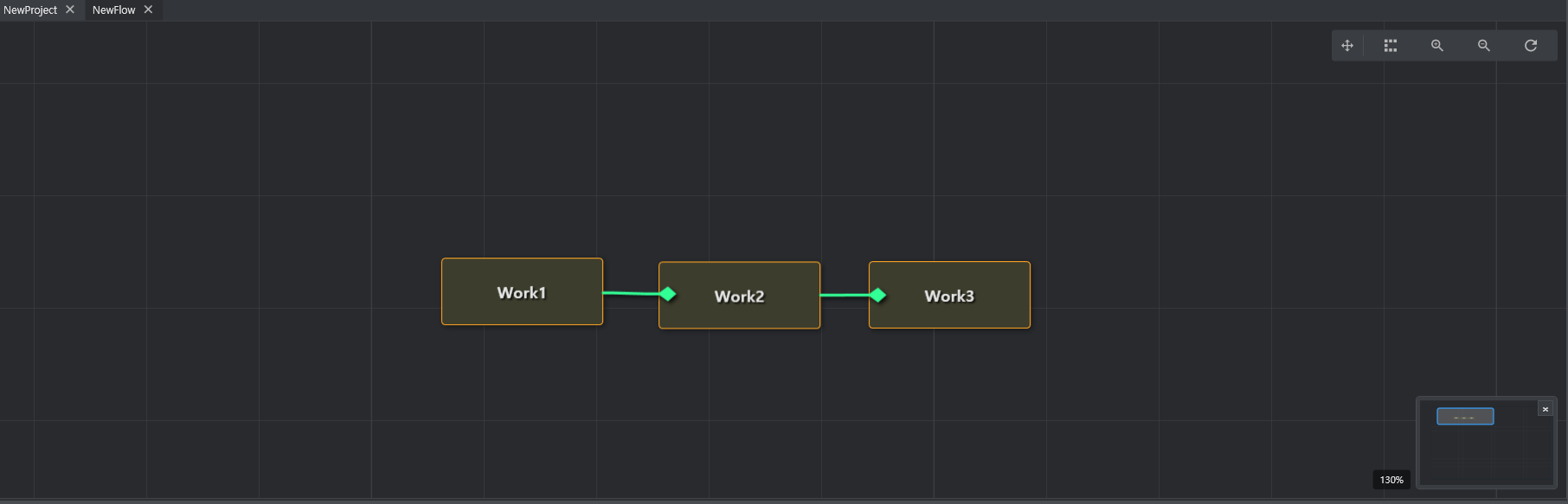Zoom out using the magnifier minus icon

[1484, 46]
